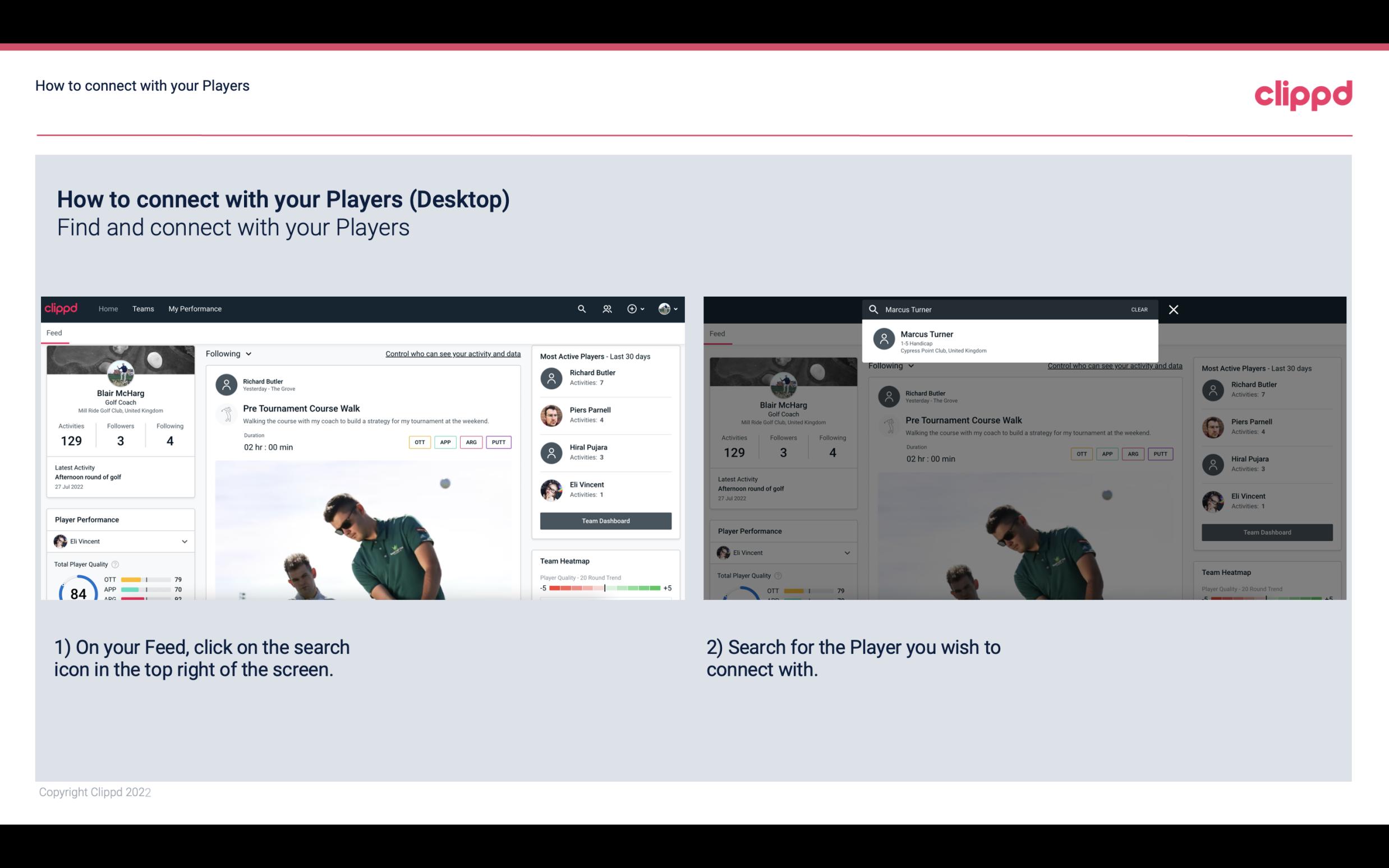Select the Home tab in navigation
Image resolution: width=1389 pixels, height=868 pixels.
(x=108, y=308)
